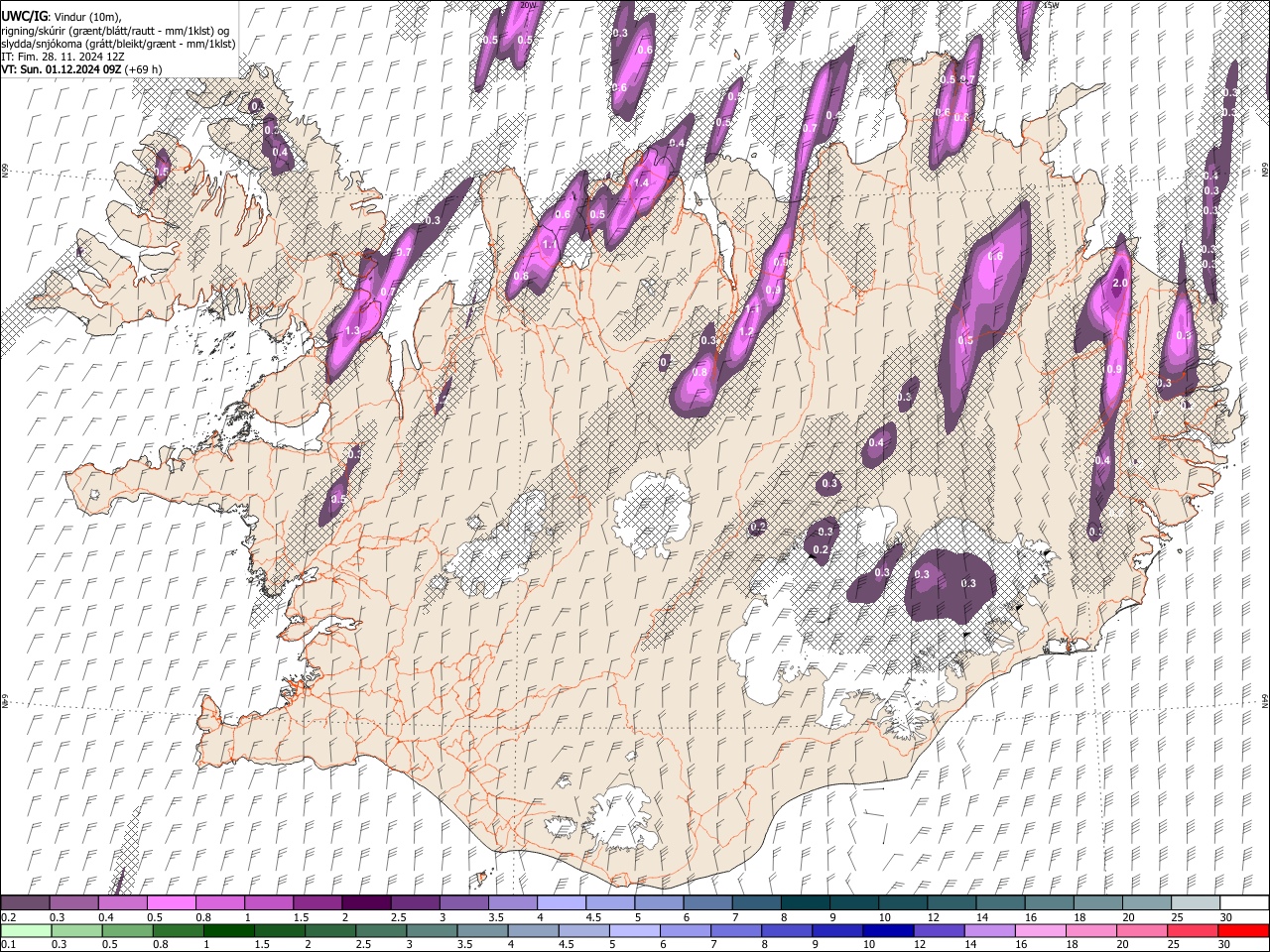Image resolution: width=1270 pixels, height=952 pixels.
Task: Pick the light pink 16–18 rain swatch
Action: point(1042,930)
